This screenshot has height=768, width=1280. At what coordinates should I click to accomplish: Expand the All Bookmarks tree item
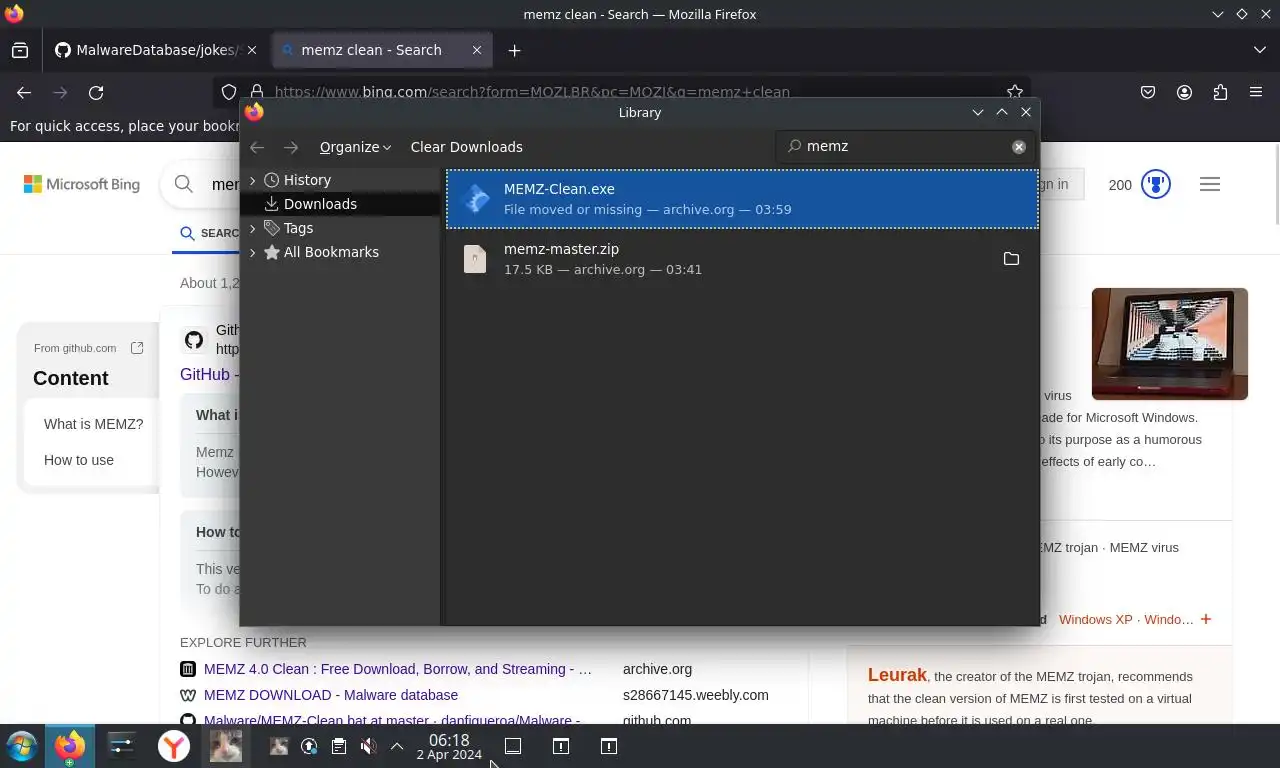point(252,252)
